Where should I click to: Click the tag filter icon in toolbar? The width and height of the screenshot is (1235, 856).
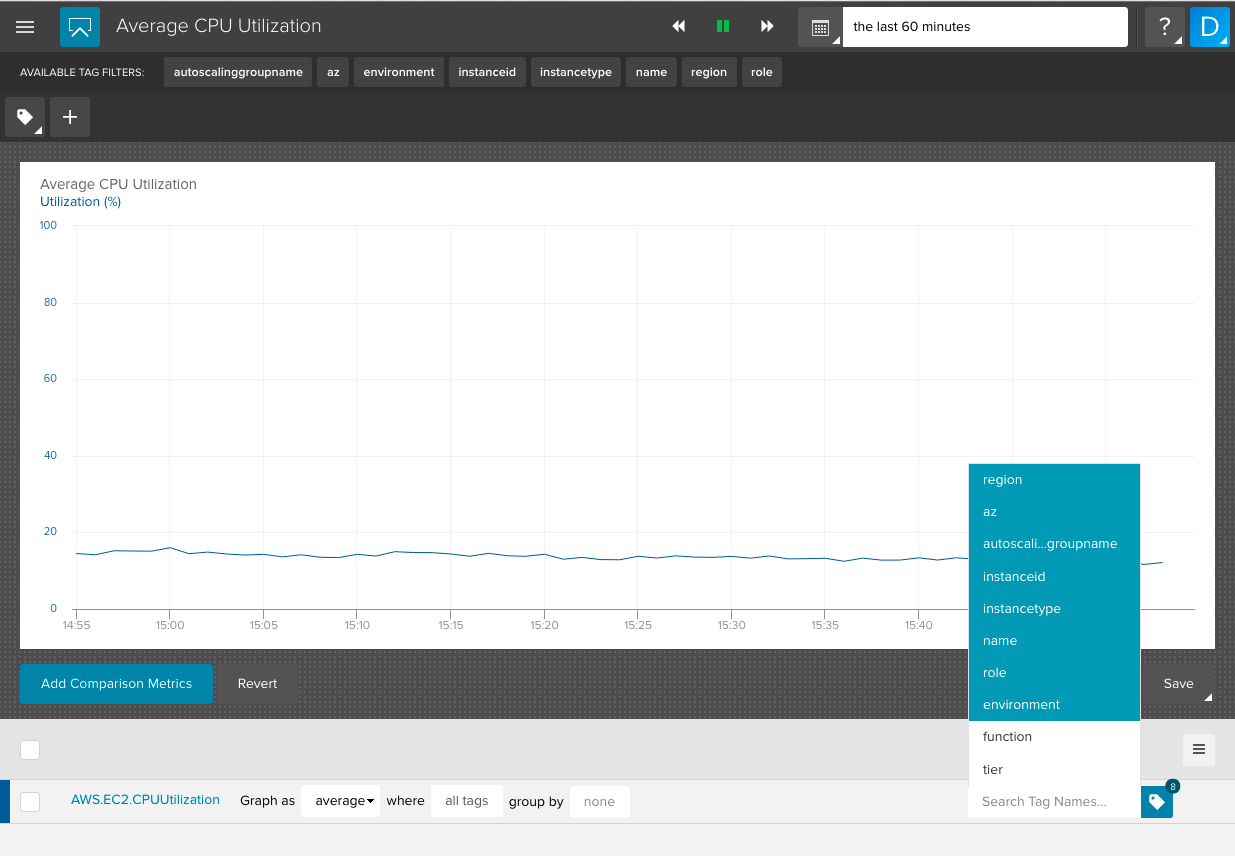pyautogui.click(x=25, y=117)
